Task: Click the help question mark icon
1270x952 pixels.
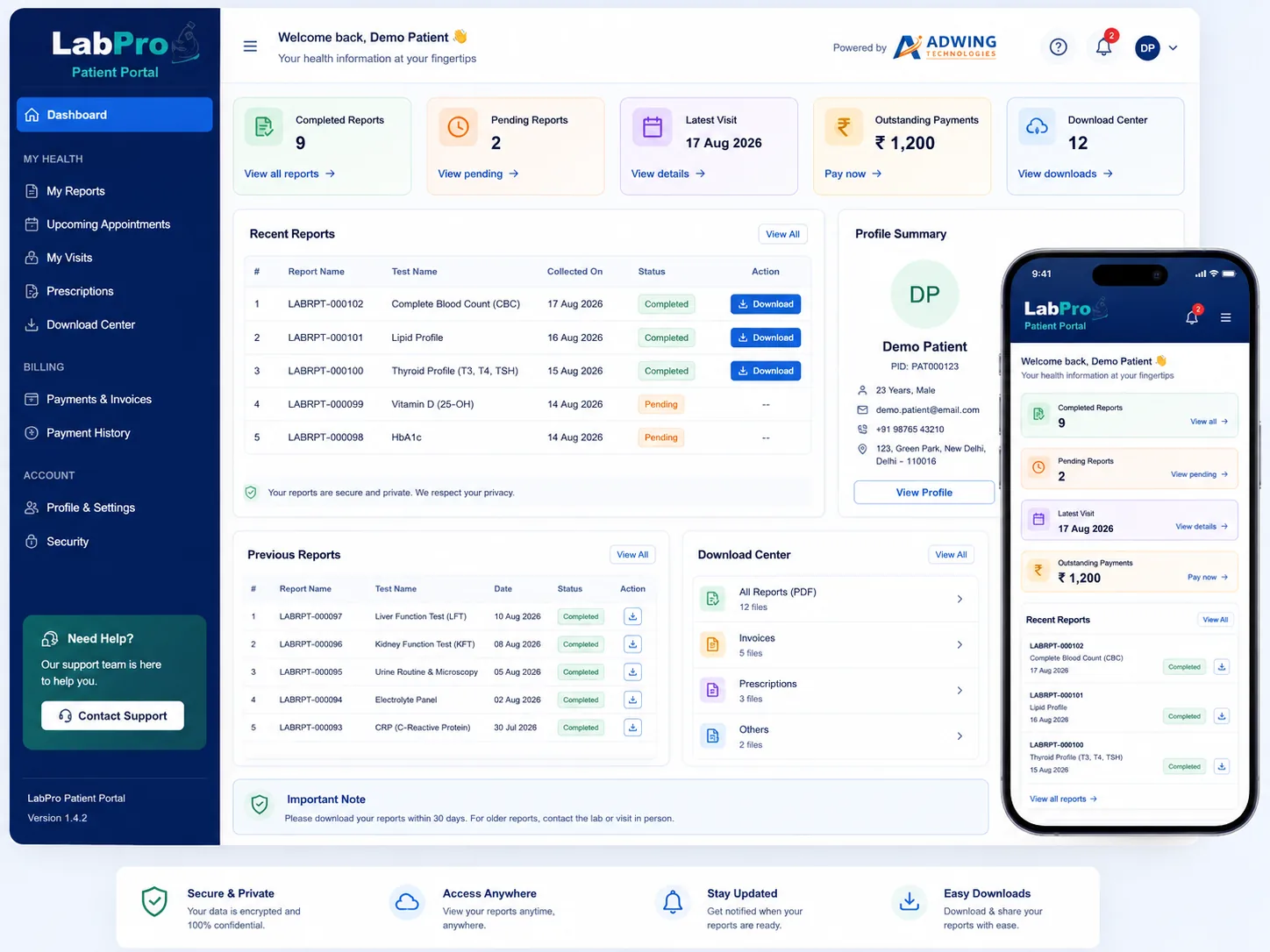Action: [1059, 47]
